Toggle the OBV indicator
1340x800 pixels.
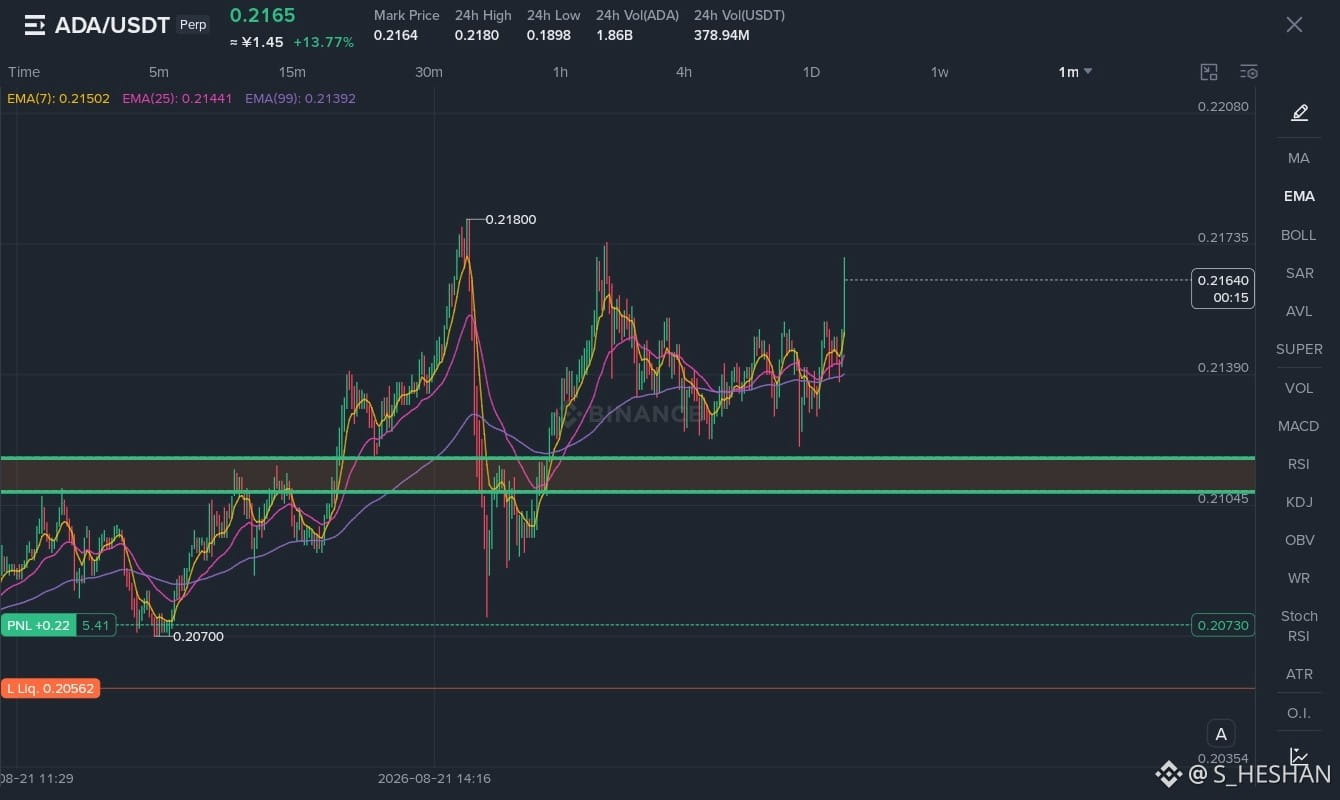pos(1299,540)
